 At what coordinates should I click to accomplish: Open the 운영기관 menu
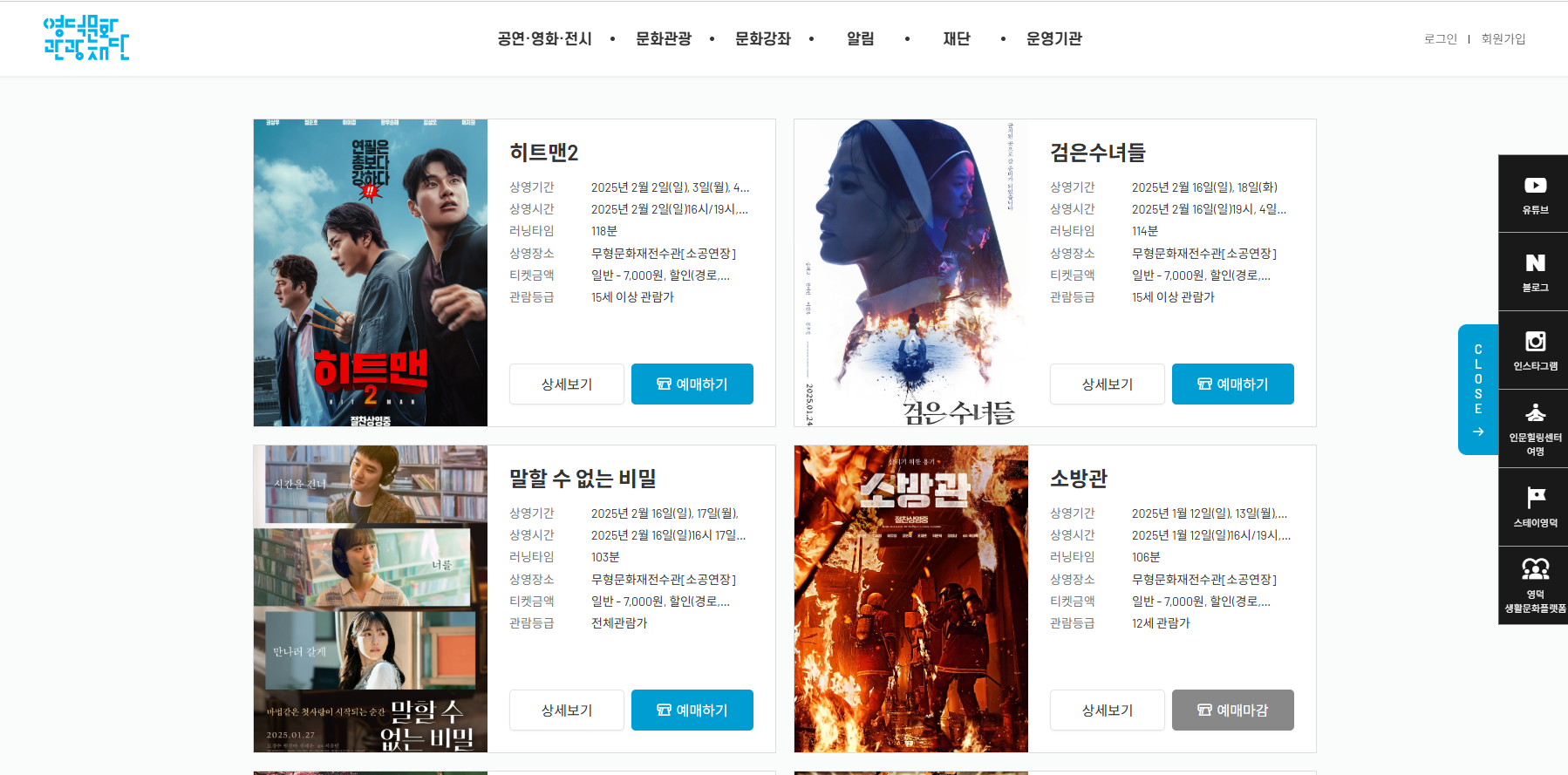point(1053,39)
